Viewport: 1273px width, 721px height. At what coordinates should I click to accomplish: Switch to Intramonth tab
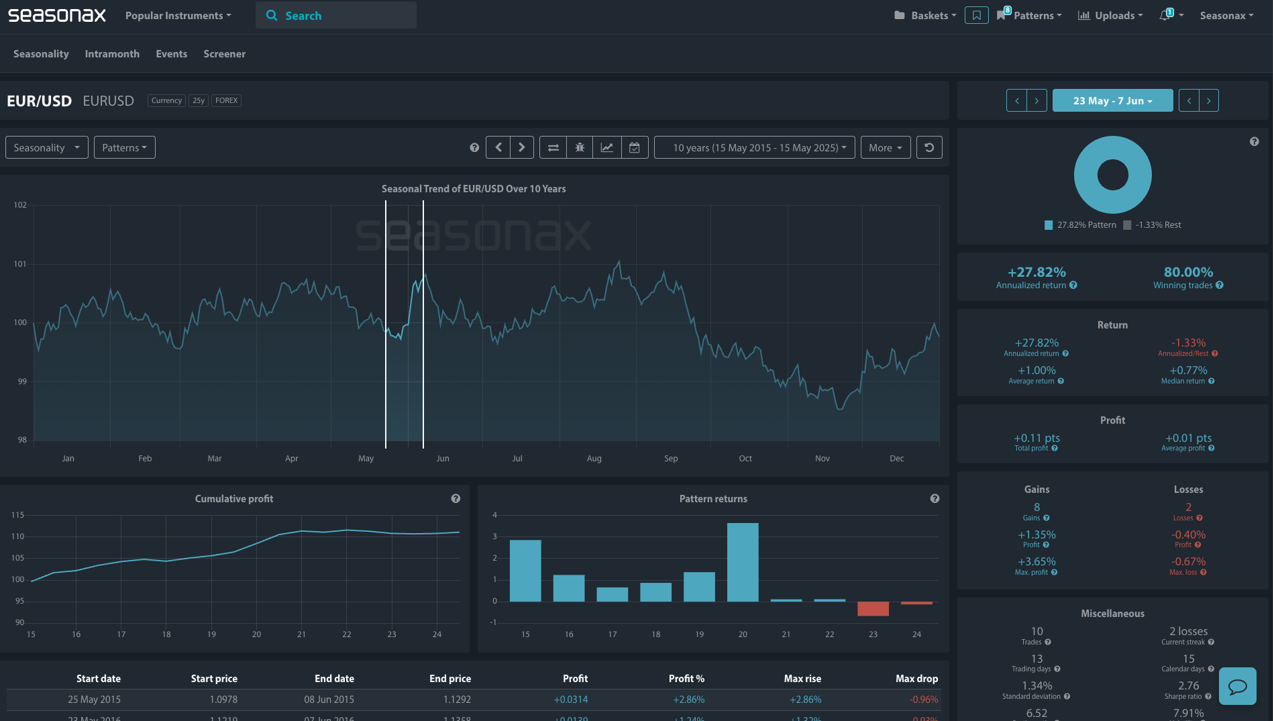point(112,54)
